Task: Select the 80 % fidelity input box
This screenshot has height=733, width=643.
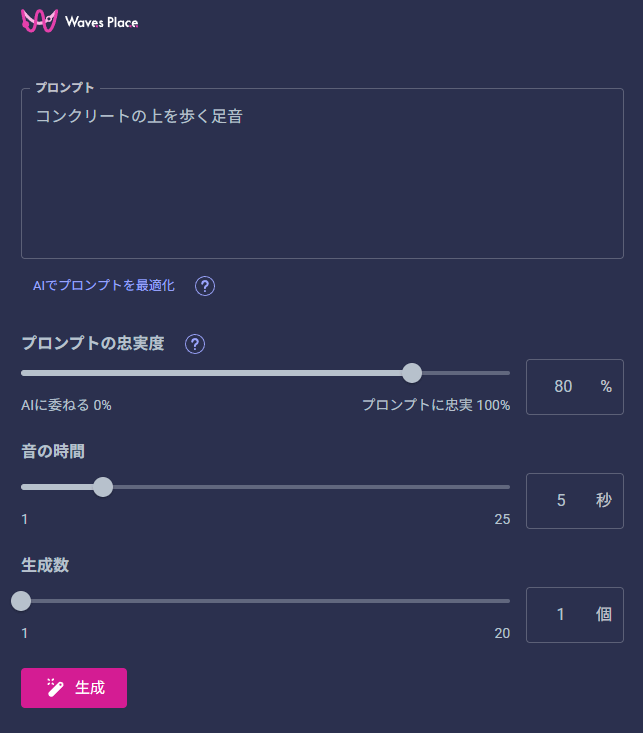Action: [565, 386]
